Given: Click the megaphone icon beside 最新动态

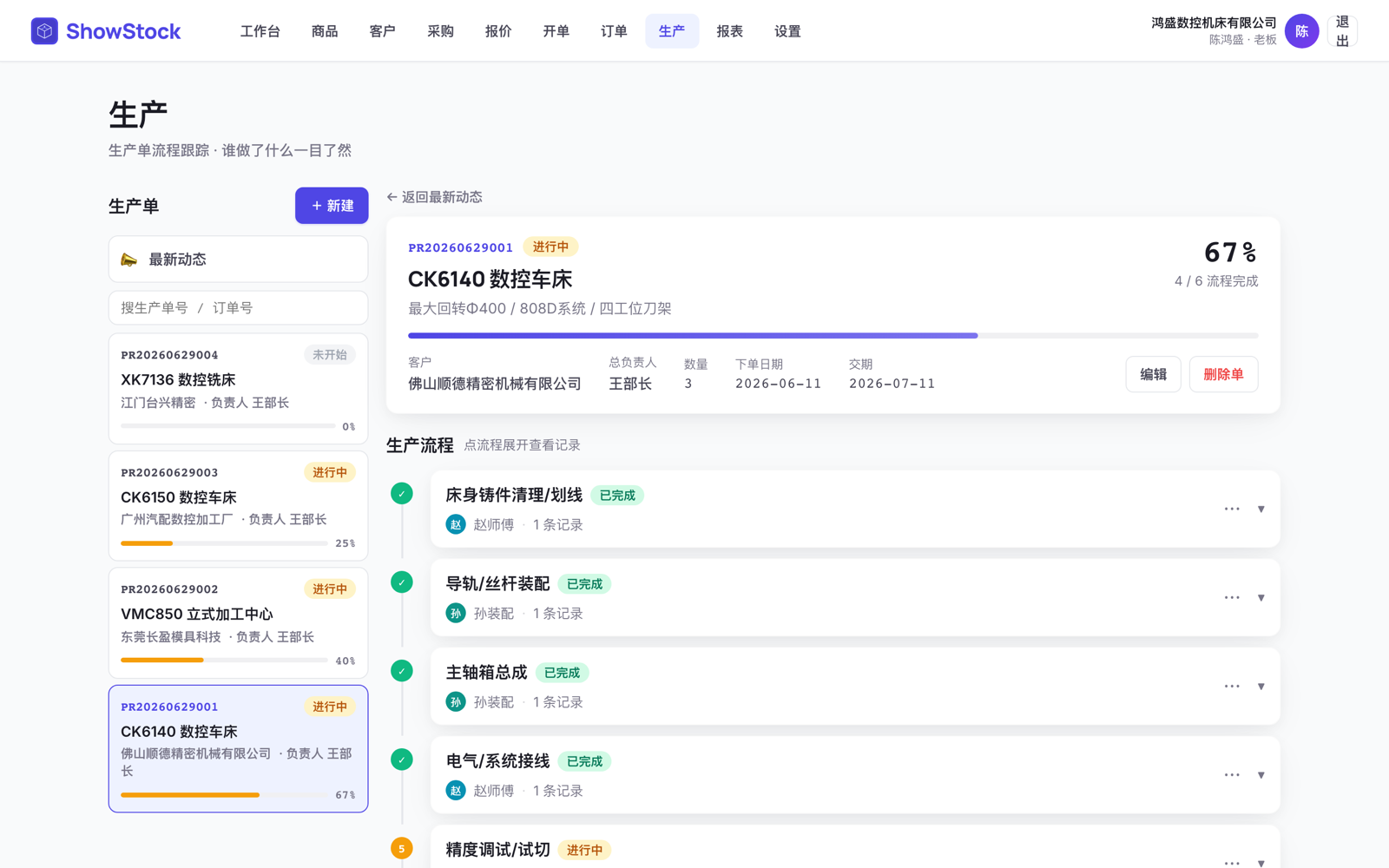Looking at the screenshot, I should [129, 260].
